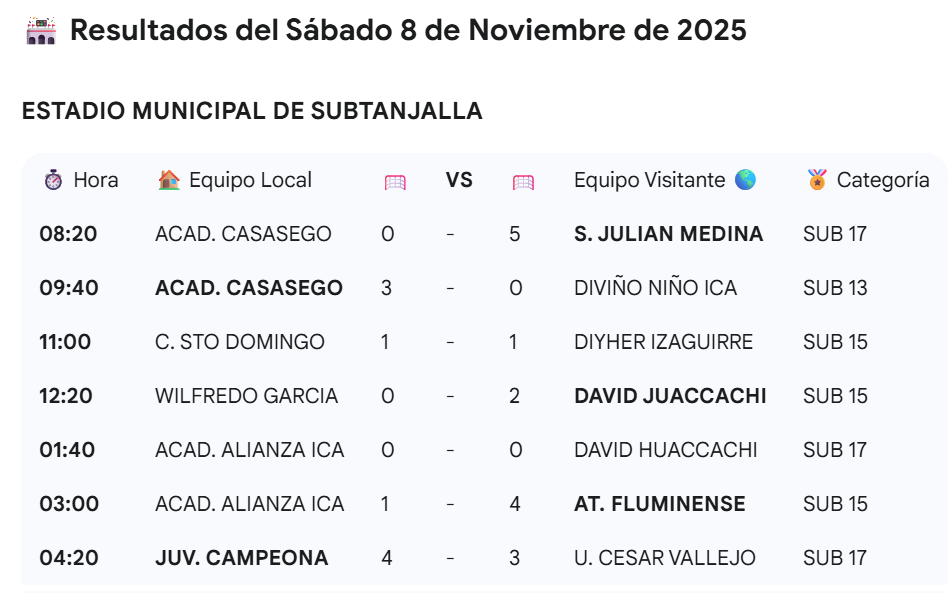Viewport: 952px width, 593px height.
Task: Click the stopwatch icon next to Hora
Action: tap(53, 180)
